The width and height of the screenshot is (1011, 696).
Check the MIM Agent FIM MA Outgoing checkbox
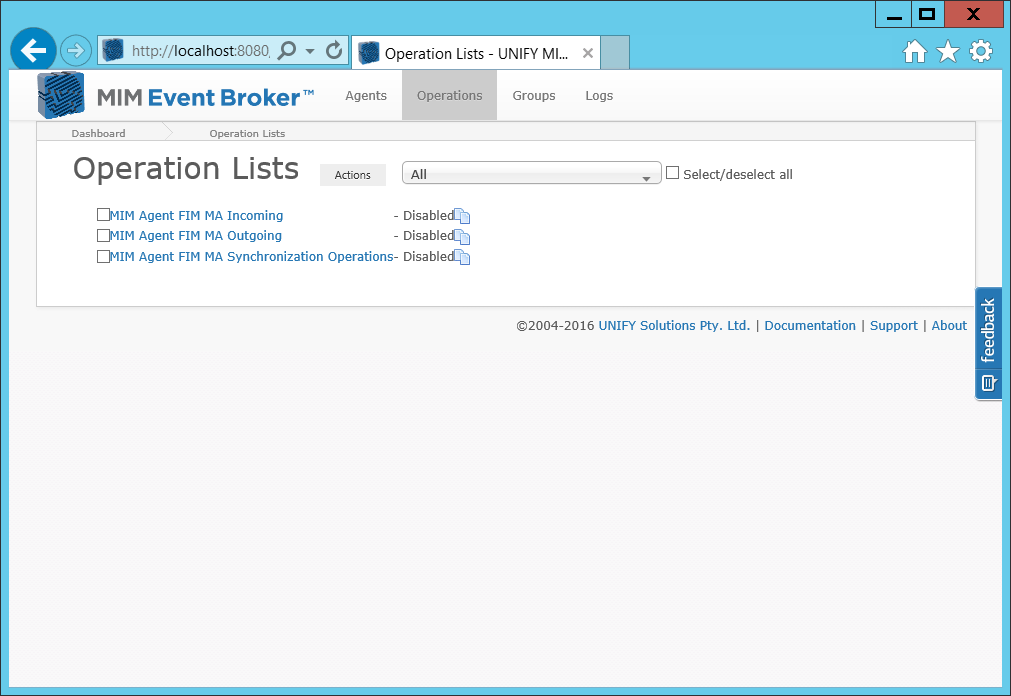[103, 235]
